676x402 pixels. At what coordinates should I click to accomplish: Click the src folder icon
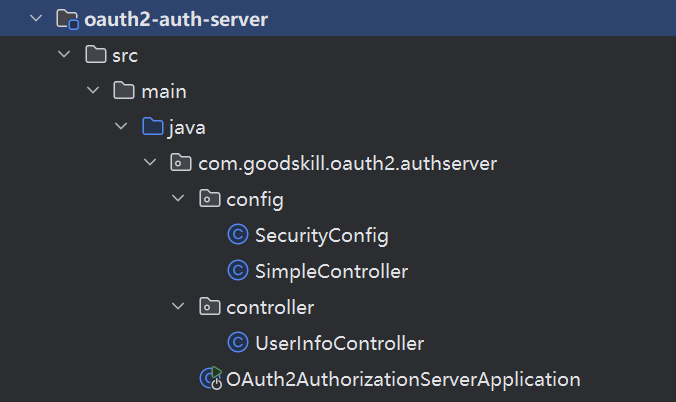click(96, 55)
